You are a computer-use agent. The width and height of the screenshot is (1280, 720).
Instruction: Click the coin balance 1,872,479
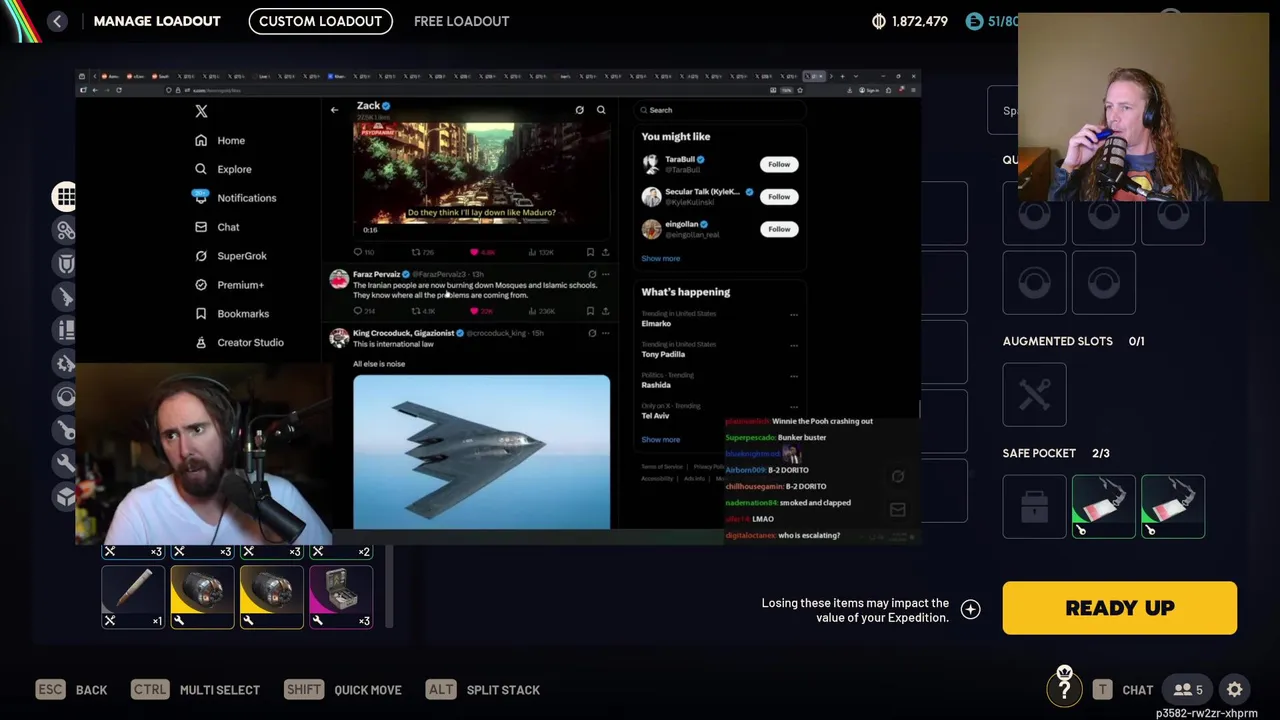tap(910, 21)
